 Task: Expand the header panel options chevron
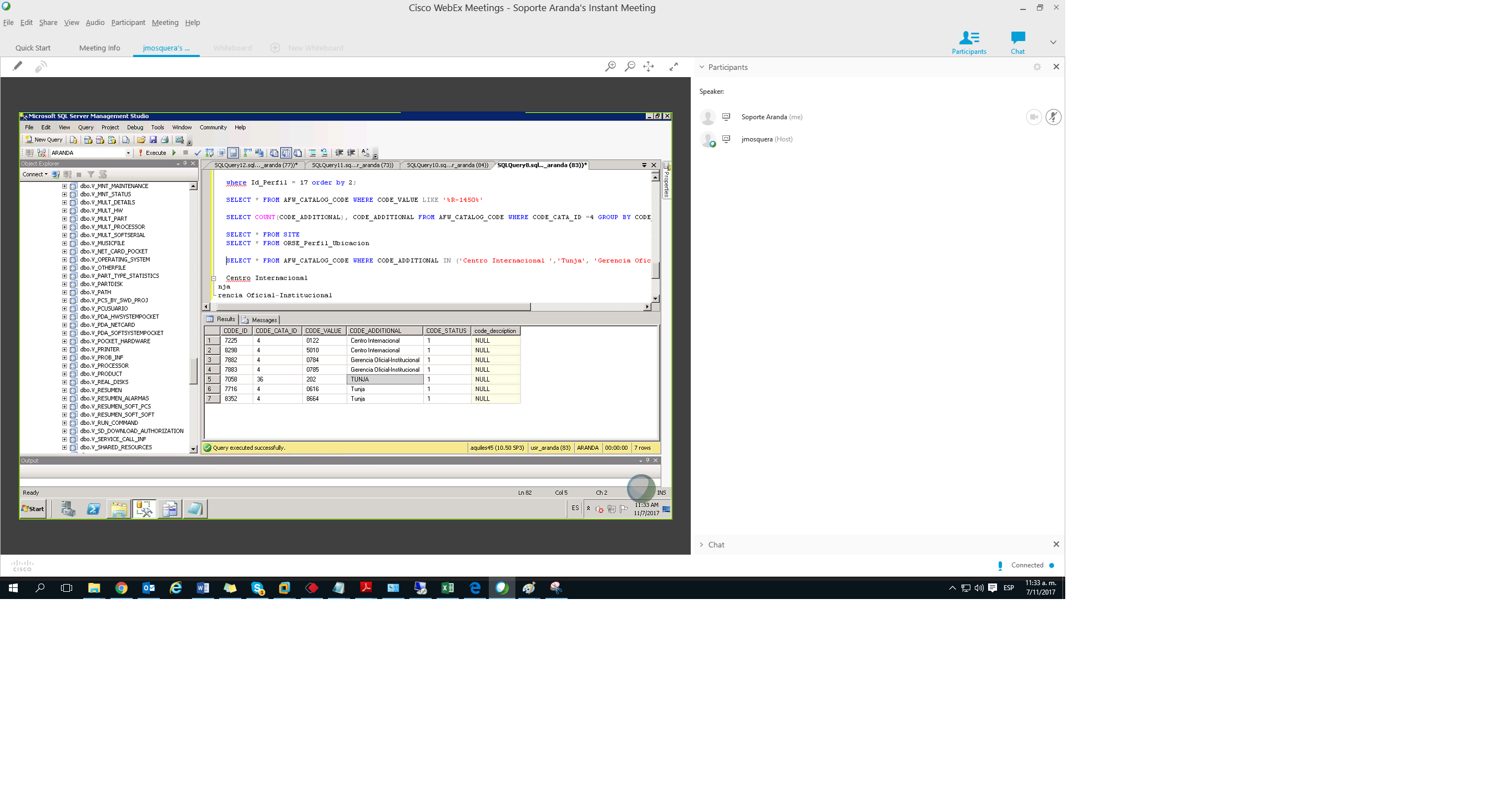coord(1052,43)
